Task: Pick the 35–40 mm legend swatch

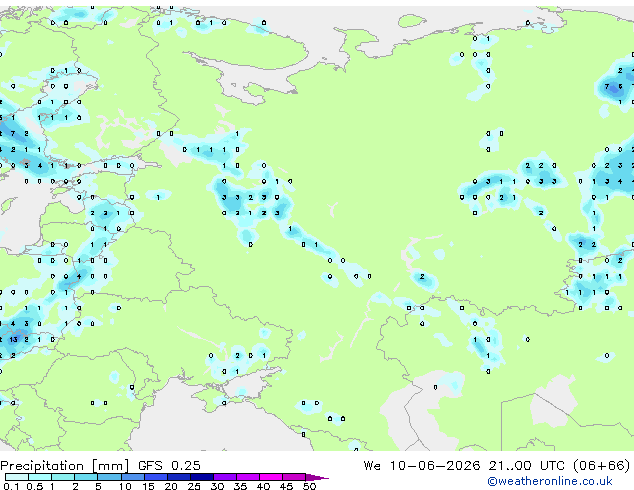Action: (248, 477)
